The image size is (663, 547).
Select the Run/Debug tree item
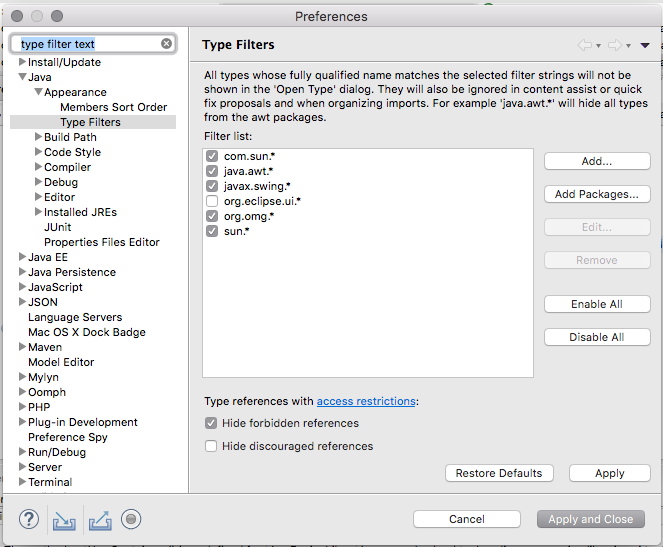tap(57, 452)
